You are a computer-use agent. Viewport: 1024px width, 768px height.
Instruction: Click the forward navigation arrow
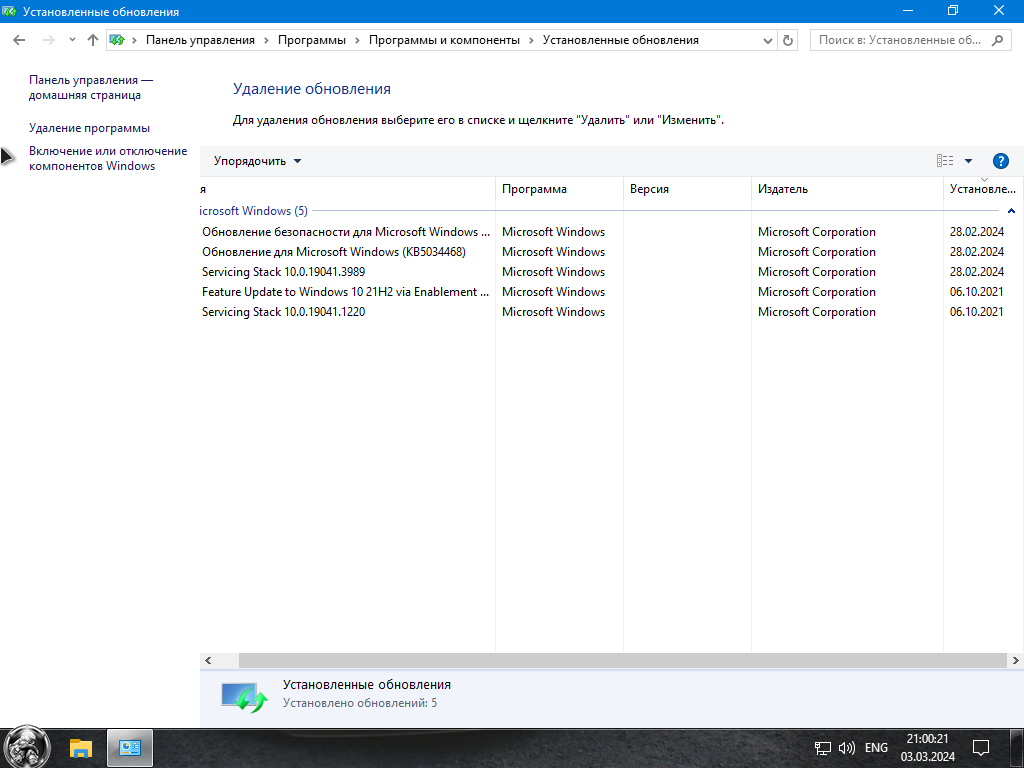[48, 40]
